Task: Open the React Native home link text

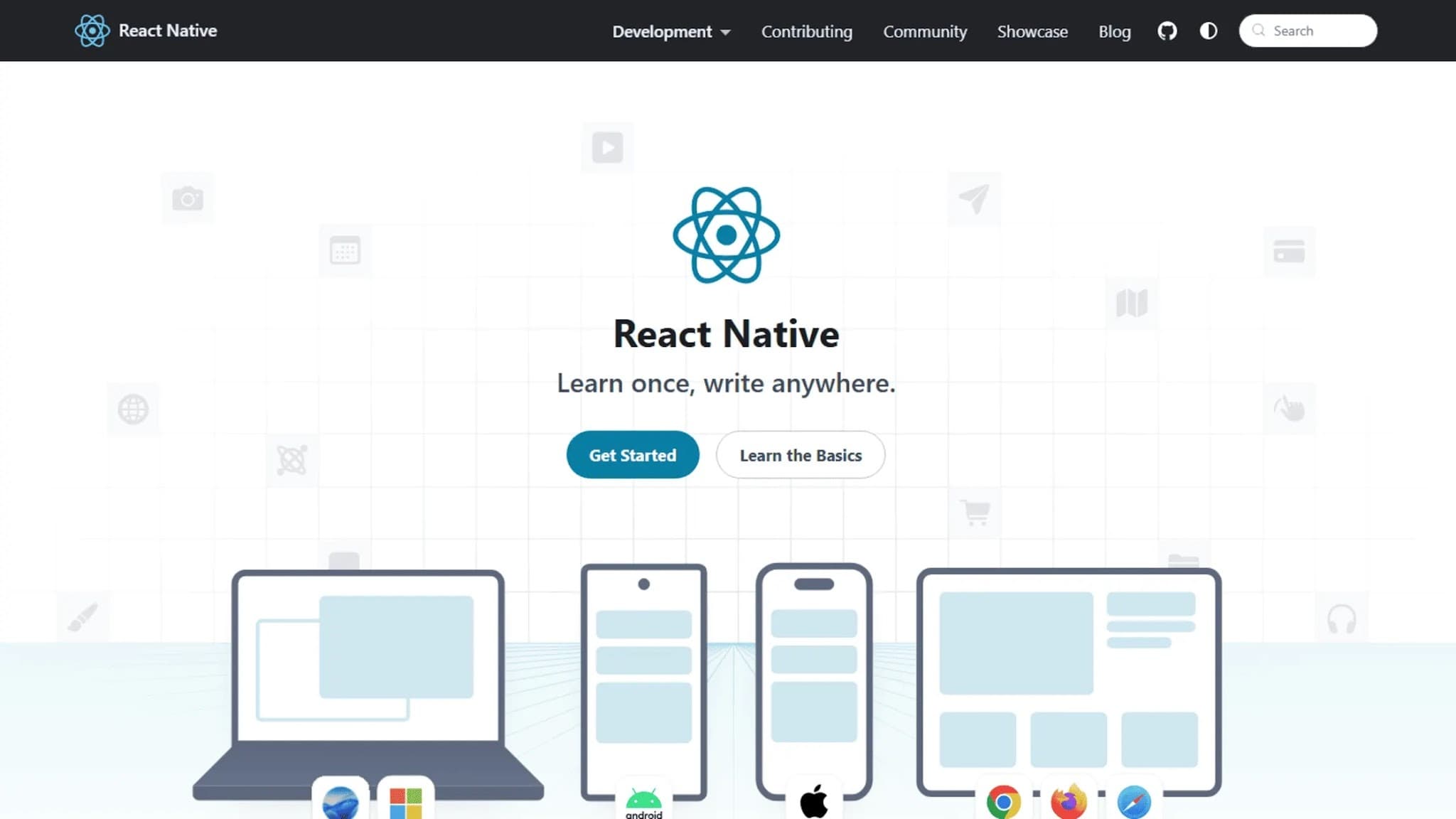Action: (x=168, y=31)
